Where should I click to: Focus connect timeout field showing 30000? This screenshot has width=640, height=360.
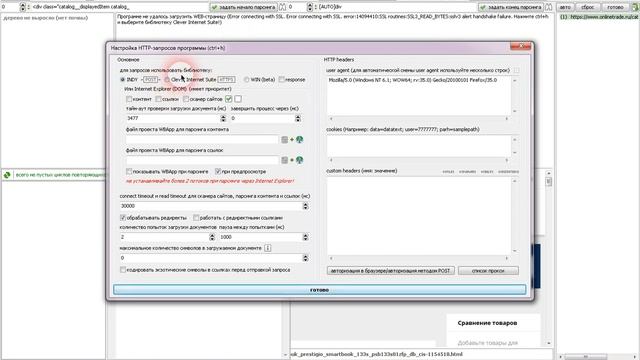(211, 206)
